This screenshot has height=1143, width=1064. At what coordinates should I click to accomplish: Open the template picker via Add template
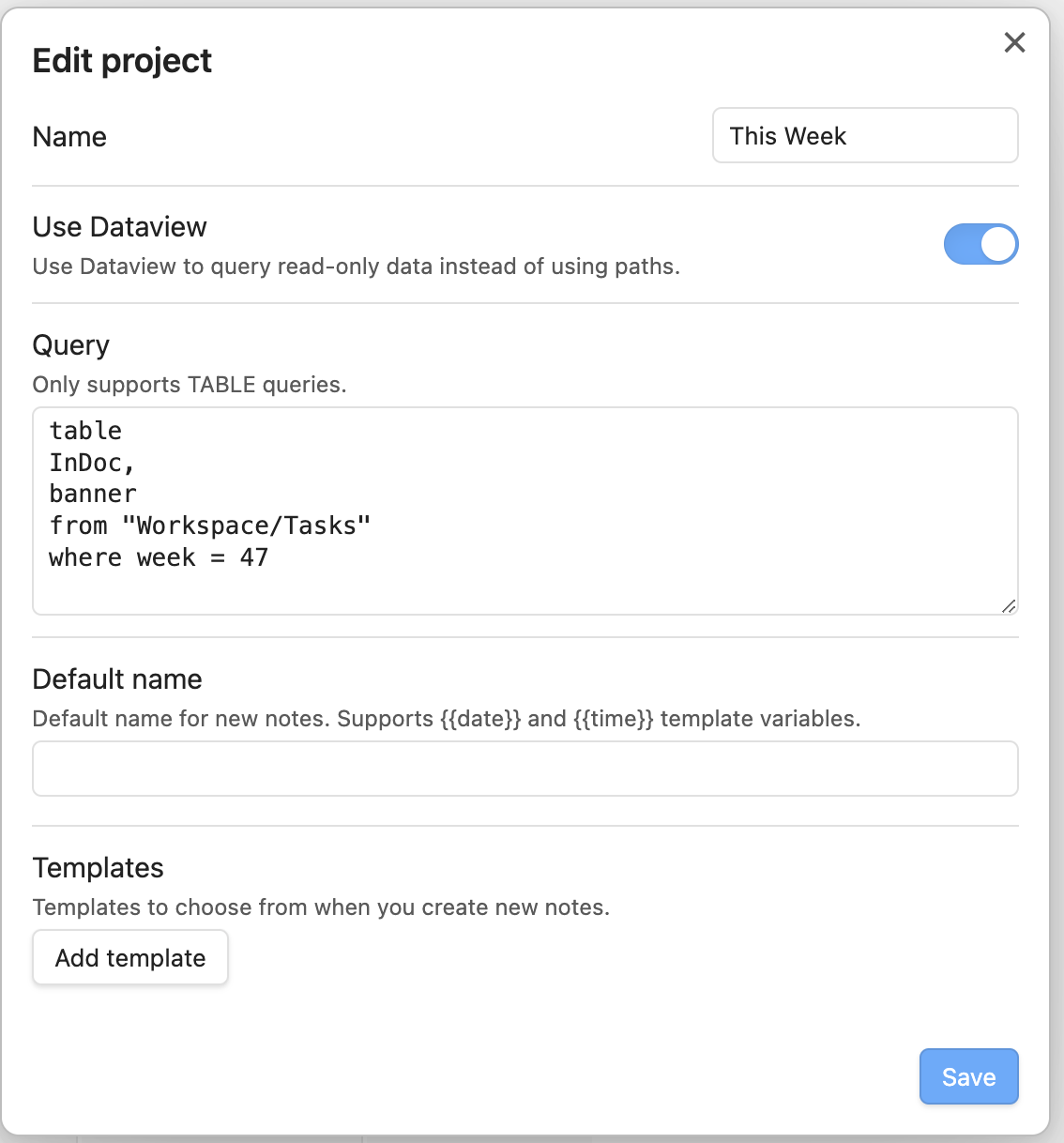pyautogui.click(x=129, y=957)
